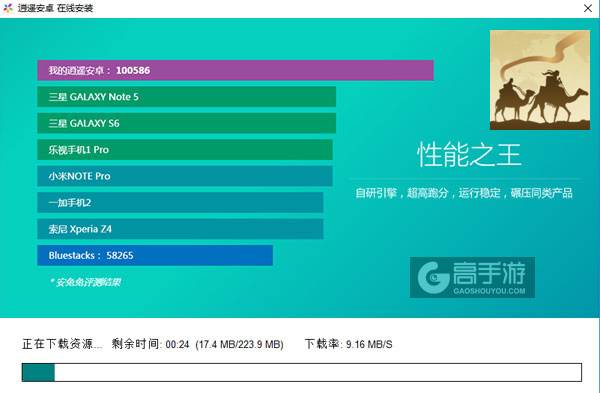Select the purple 我的逍遥安卓 100586 score bar
Screen dimensions: 600x393
tap(235, 70)
